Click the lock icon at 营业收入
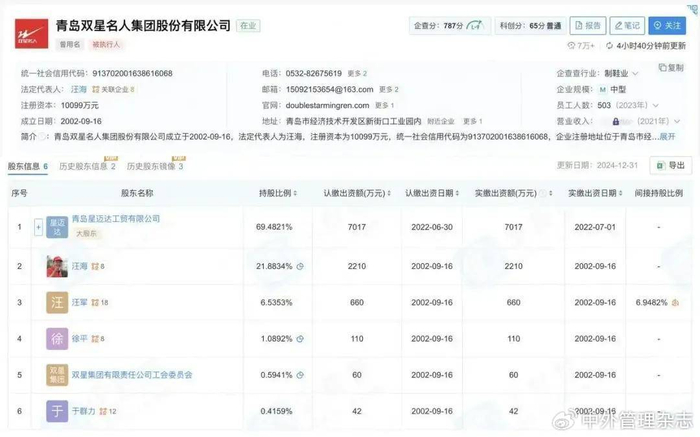 [x=616, y=121]
